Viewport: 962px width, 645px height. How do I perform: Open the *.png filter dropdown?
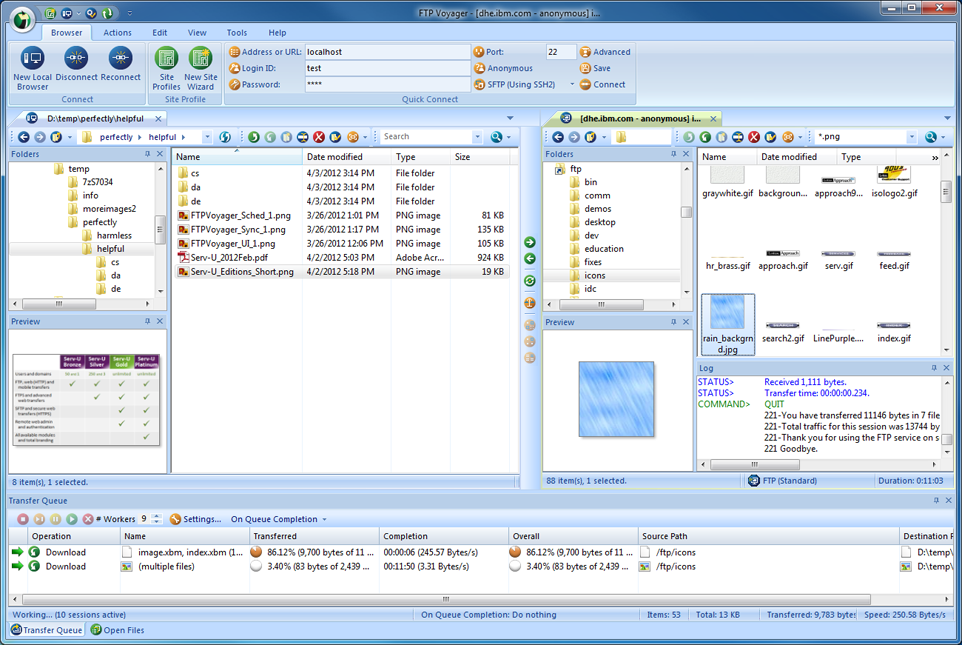pyautogui.click(x=911, y=137)
